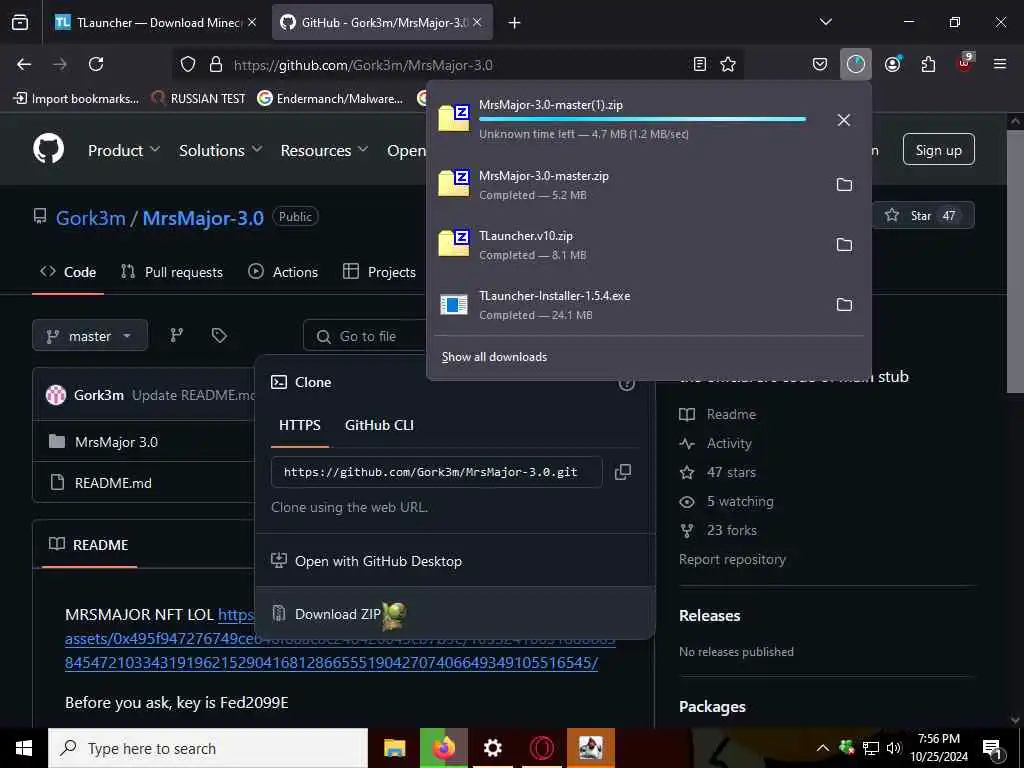The image size is (1024, 768).
Task: Select the HTTPS clone tab
Action: (x=300, y=425)
